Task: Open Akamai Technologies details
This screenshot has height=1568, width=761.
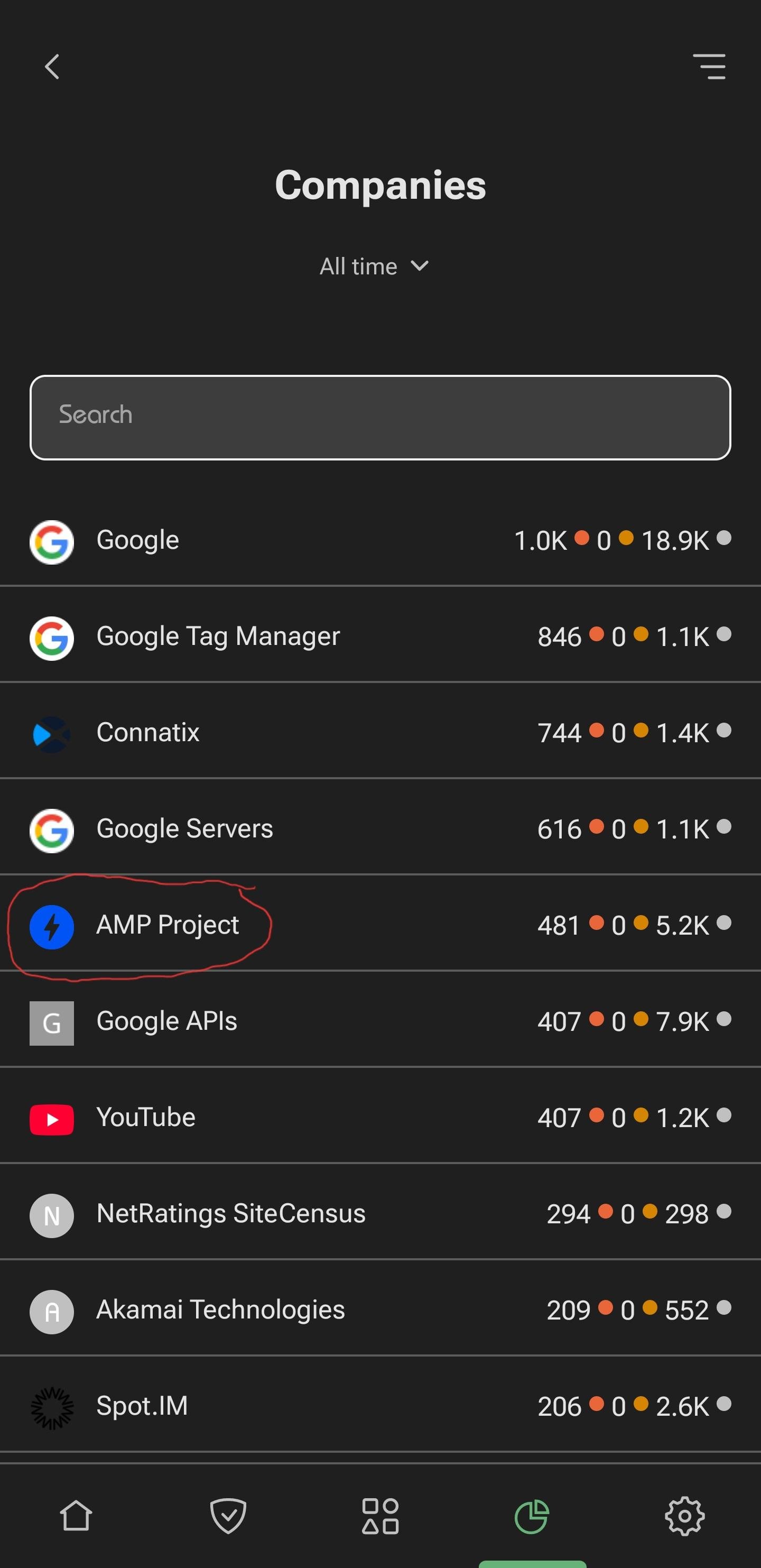Action: click(380, 1310)
